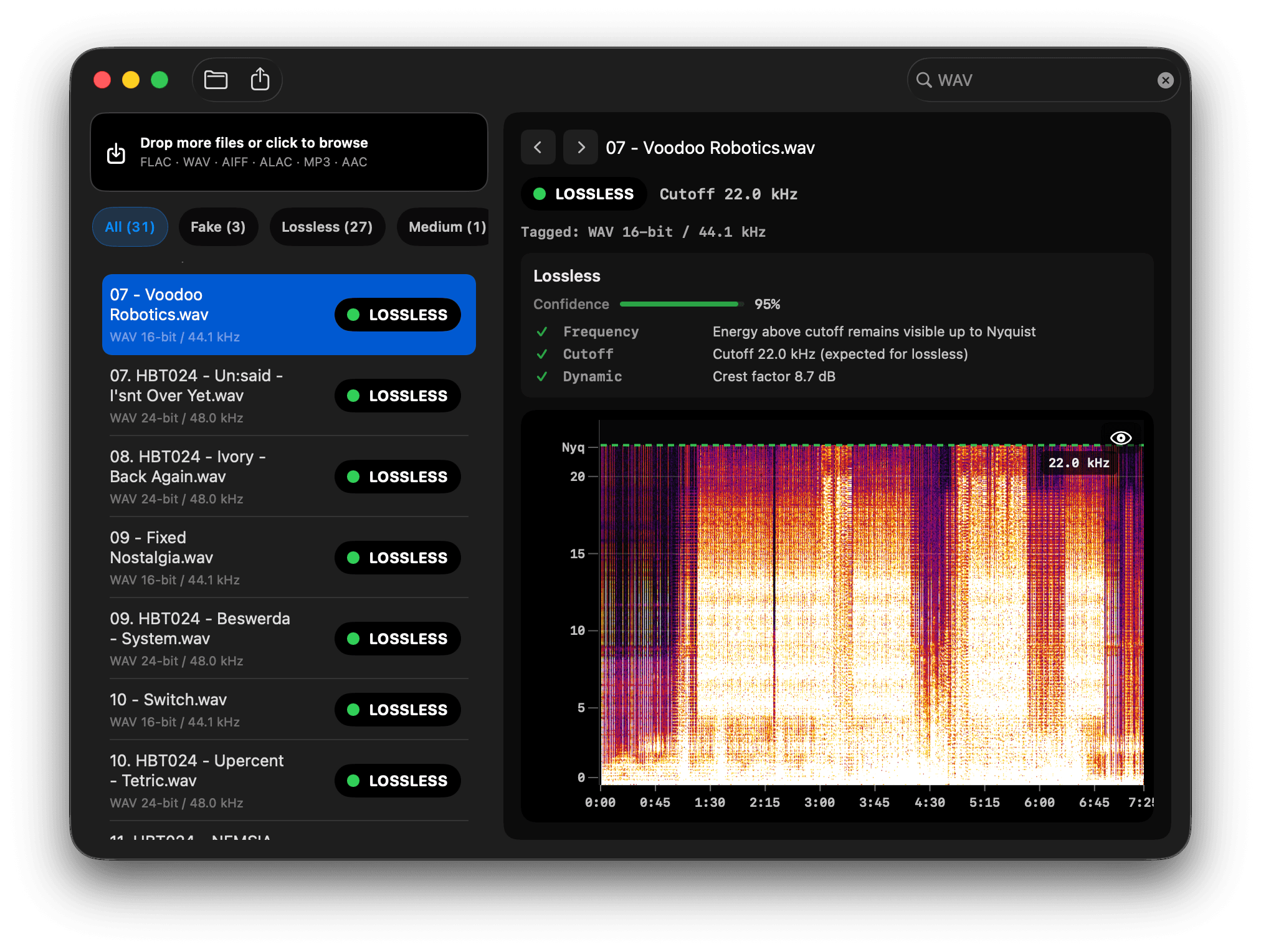This screenshot has width=1261, height=952.
Task: Click the 07 - Voodoo Robotics.wav title
Action: pyautogui.click(x=710, y=148)
